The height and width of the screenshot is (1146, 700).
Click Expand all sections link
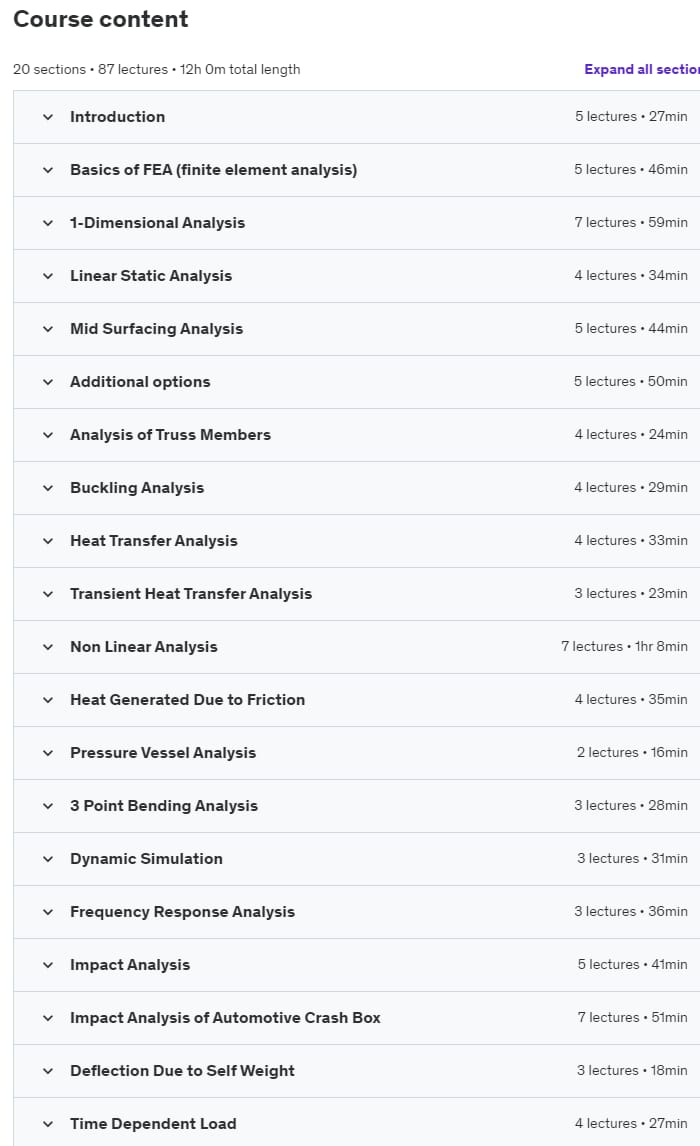642,69
